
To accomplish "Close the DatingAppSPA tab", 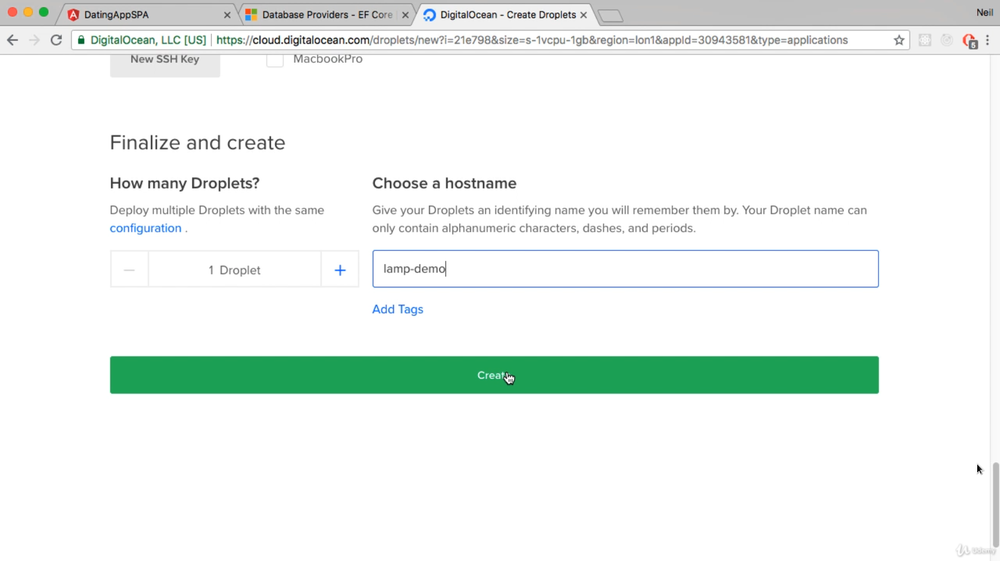I will point(227,15).
